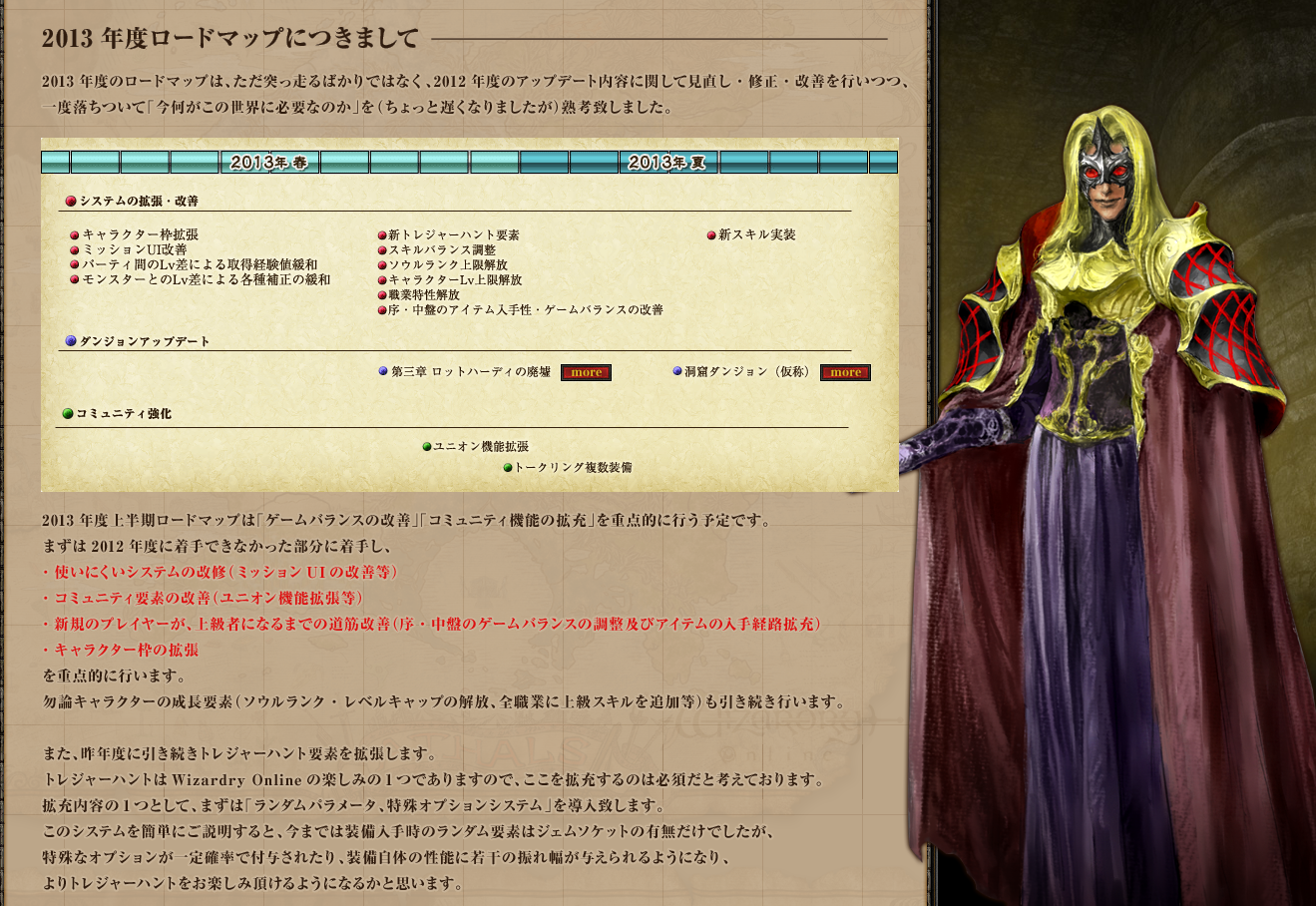Click the heading 2013 年度ロードマップにつきまして

pyautogui.click(x=230, y=39)
